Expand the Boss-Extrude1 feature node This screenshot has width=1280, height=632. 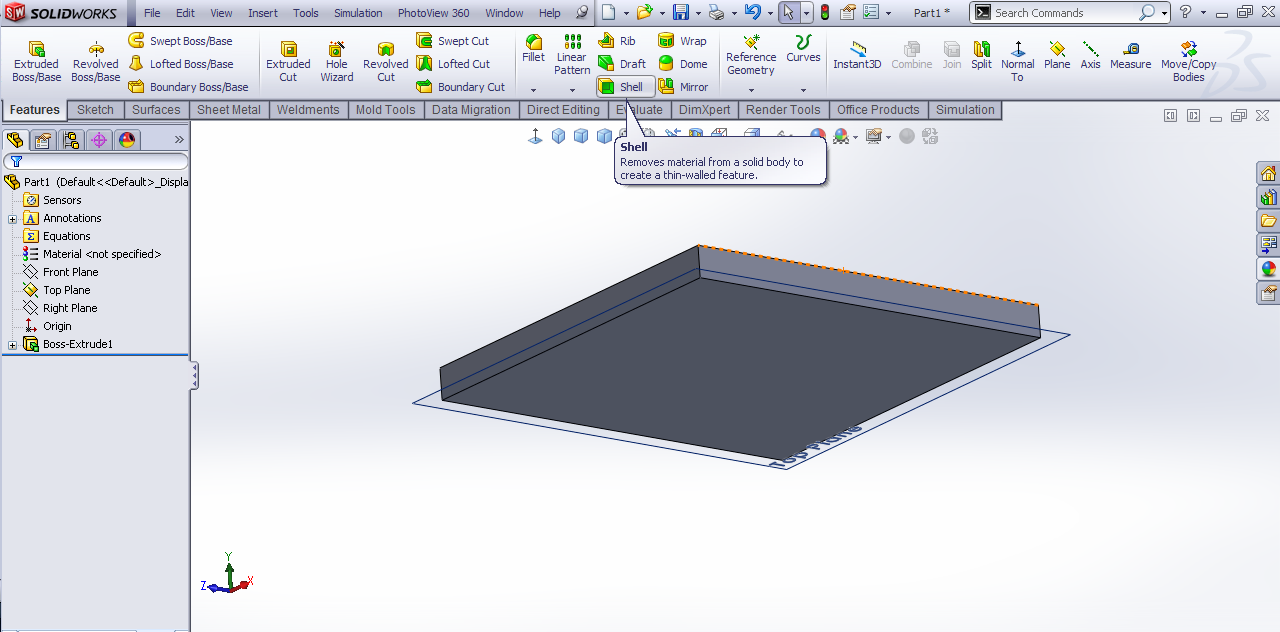tap(12, 344)
